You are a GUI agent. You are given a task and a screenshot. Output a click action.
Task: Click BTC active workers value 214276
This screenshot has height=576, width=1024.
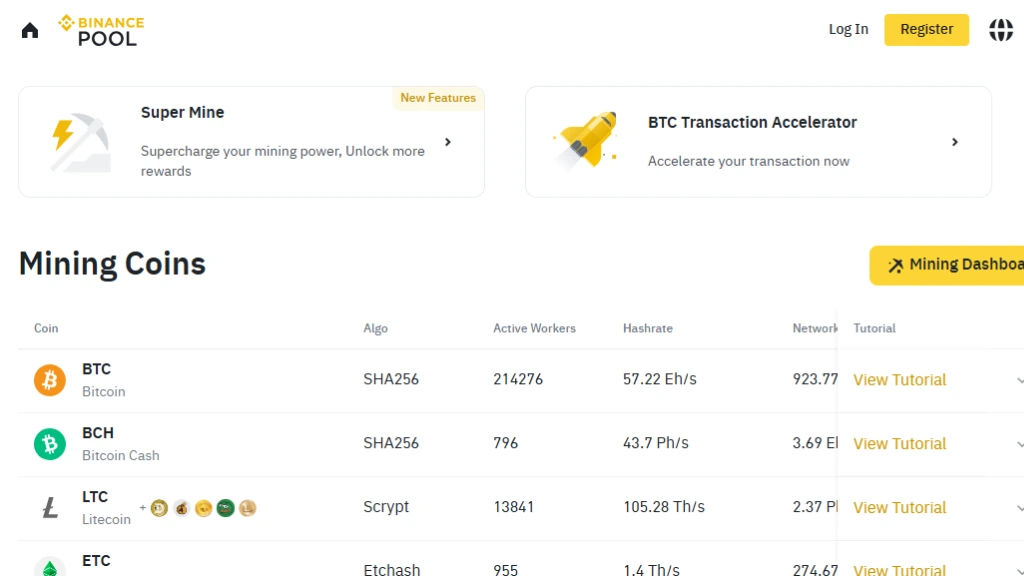click(x=518, y=379)
